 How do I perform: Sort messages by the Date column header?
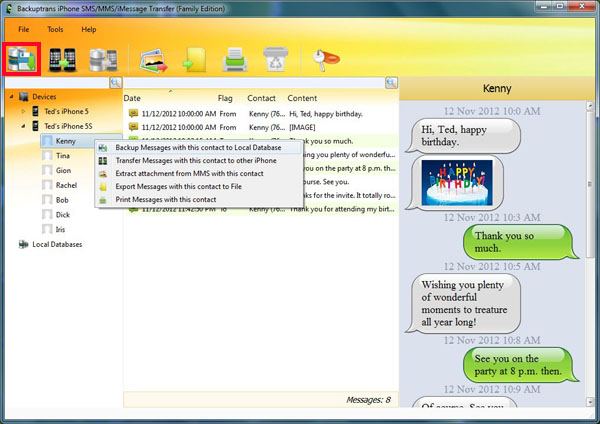coord(132,98)
